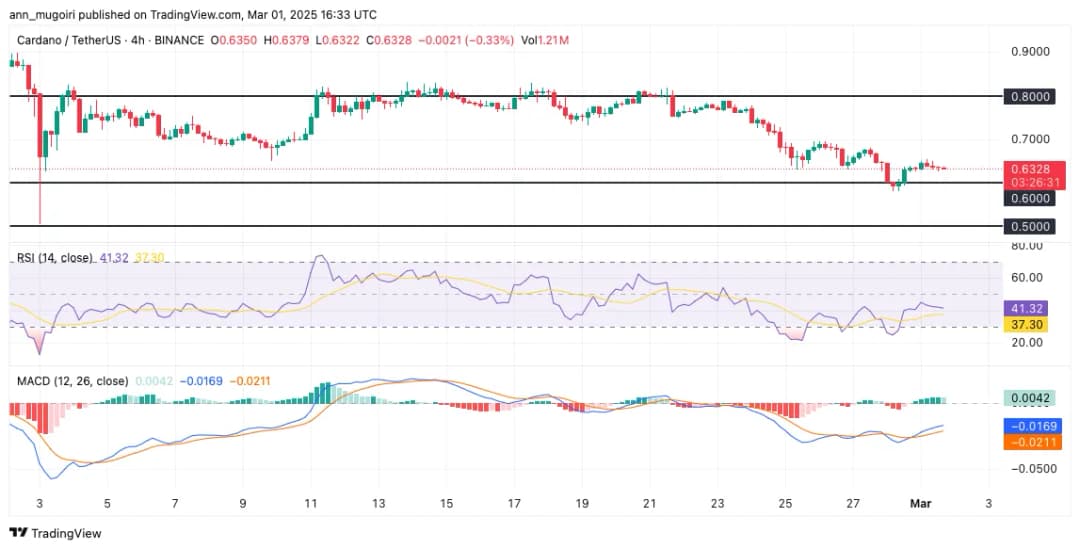Click the Vol 1.21M volume readout
Image resolution: width=1080 pixels, height=549 pixels.
(548, 40)
